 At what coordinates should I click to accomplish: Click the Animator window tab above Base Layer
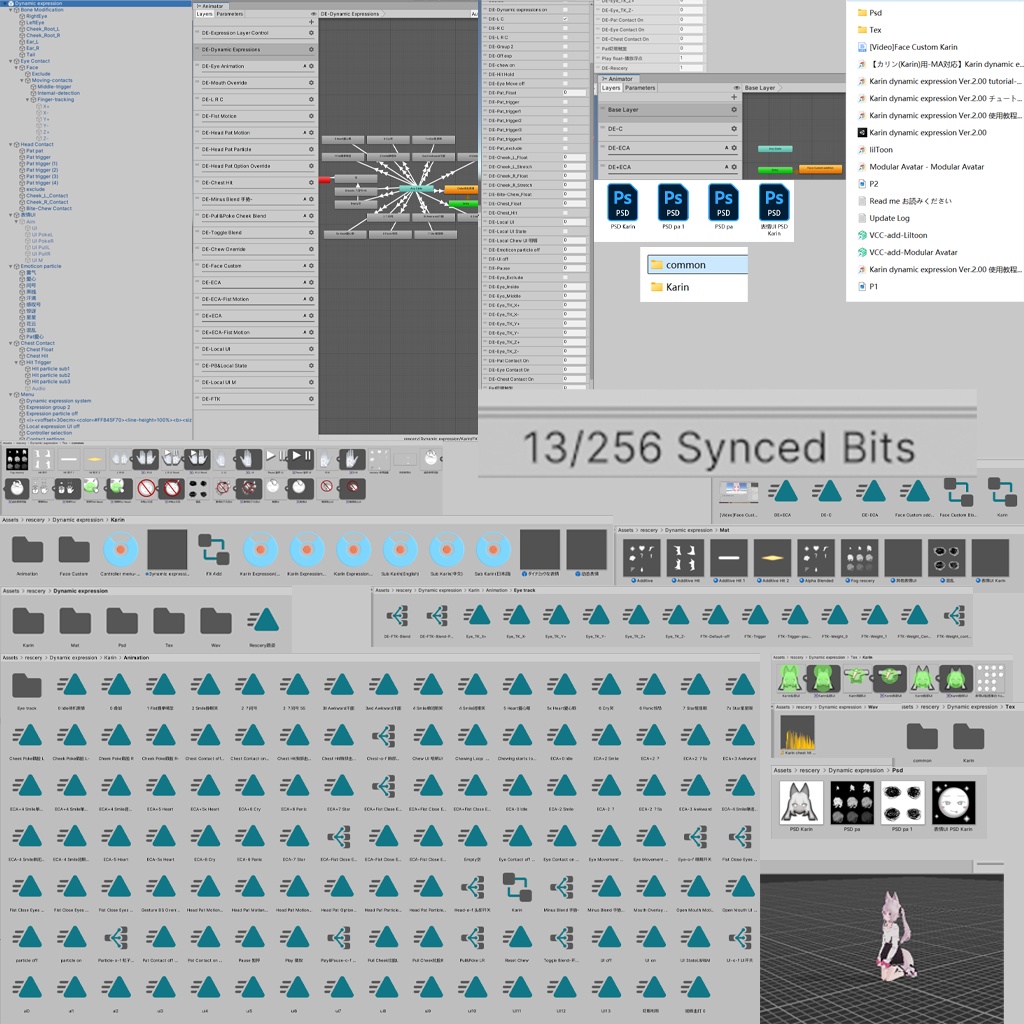pos(617,78)
